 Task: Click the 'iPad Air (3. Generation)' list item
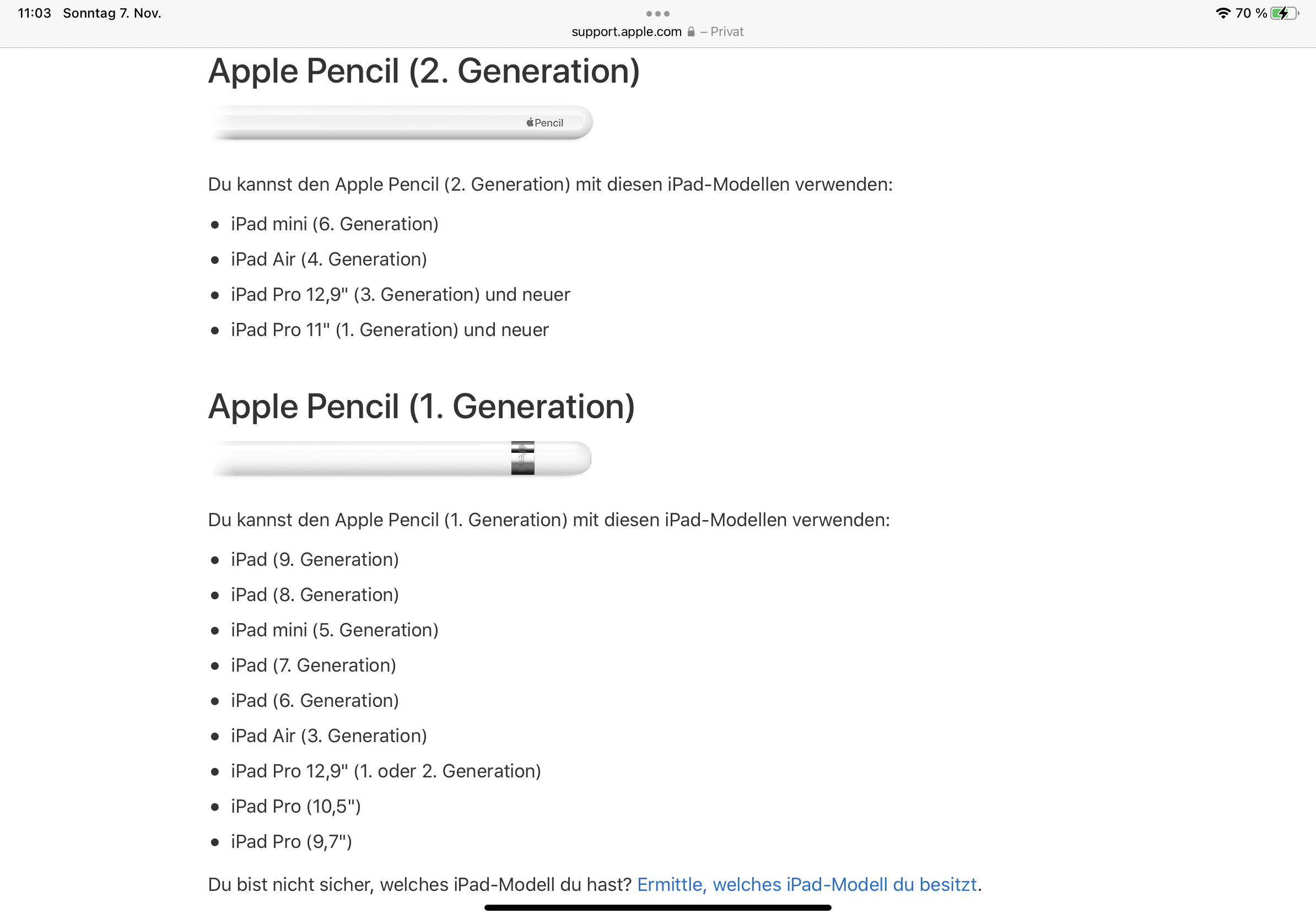click(x=328, y=736)
